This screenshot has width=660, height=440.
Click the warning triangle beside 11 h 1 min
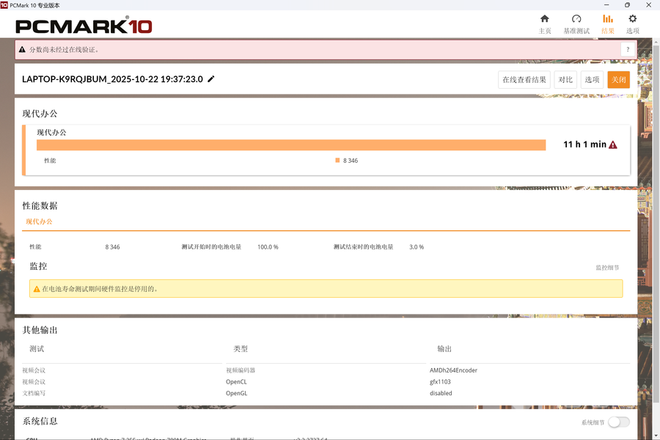click(613, 145)
